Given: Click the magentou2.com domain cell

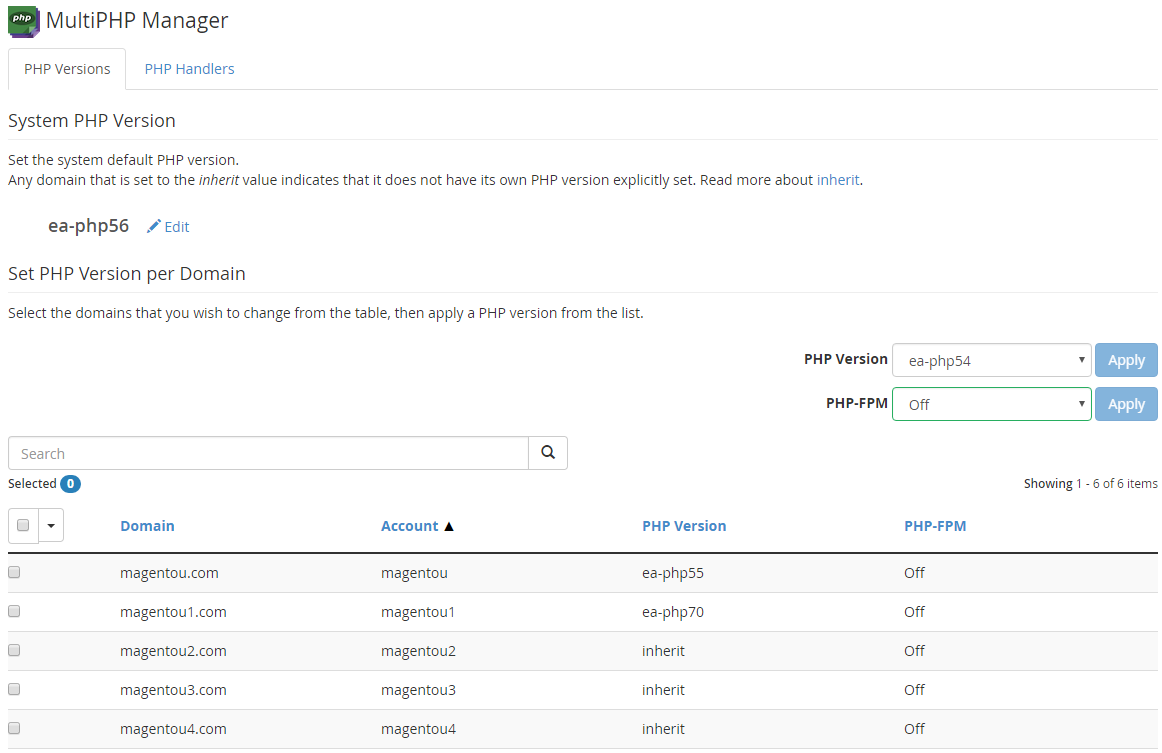Looking at the screenshot, I should point(173,651).
